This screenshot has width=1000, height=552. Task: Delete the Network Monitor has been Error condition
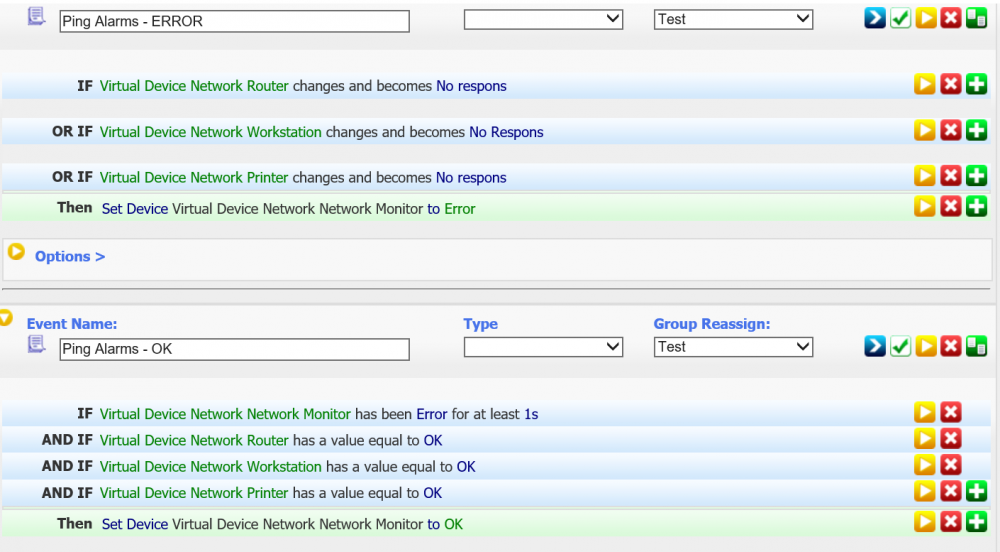tap(951, 413)
